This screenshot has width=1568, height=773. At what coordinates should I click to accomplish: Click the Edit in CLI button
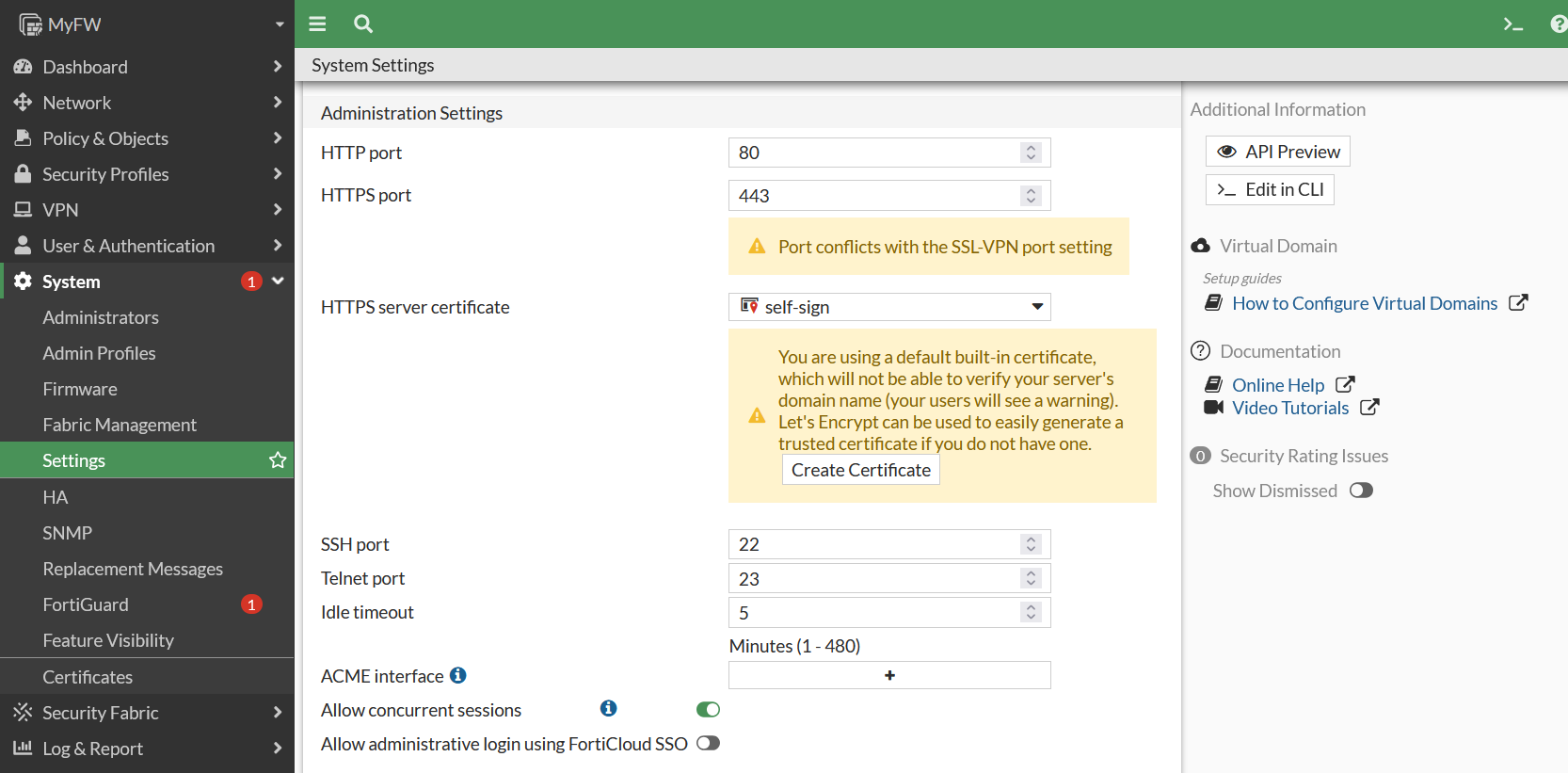pos(1270,189)
